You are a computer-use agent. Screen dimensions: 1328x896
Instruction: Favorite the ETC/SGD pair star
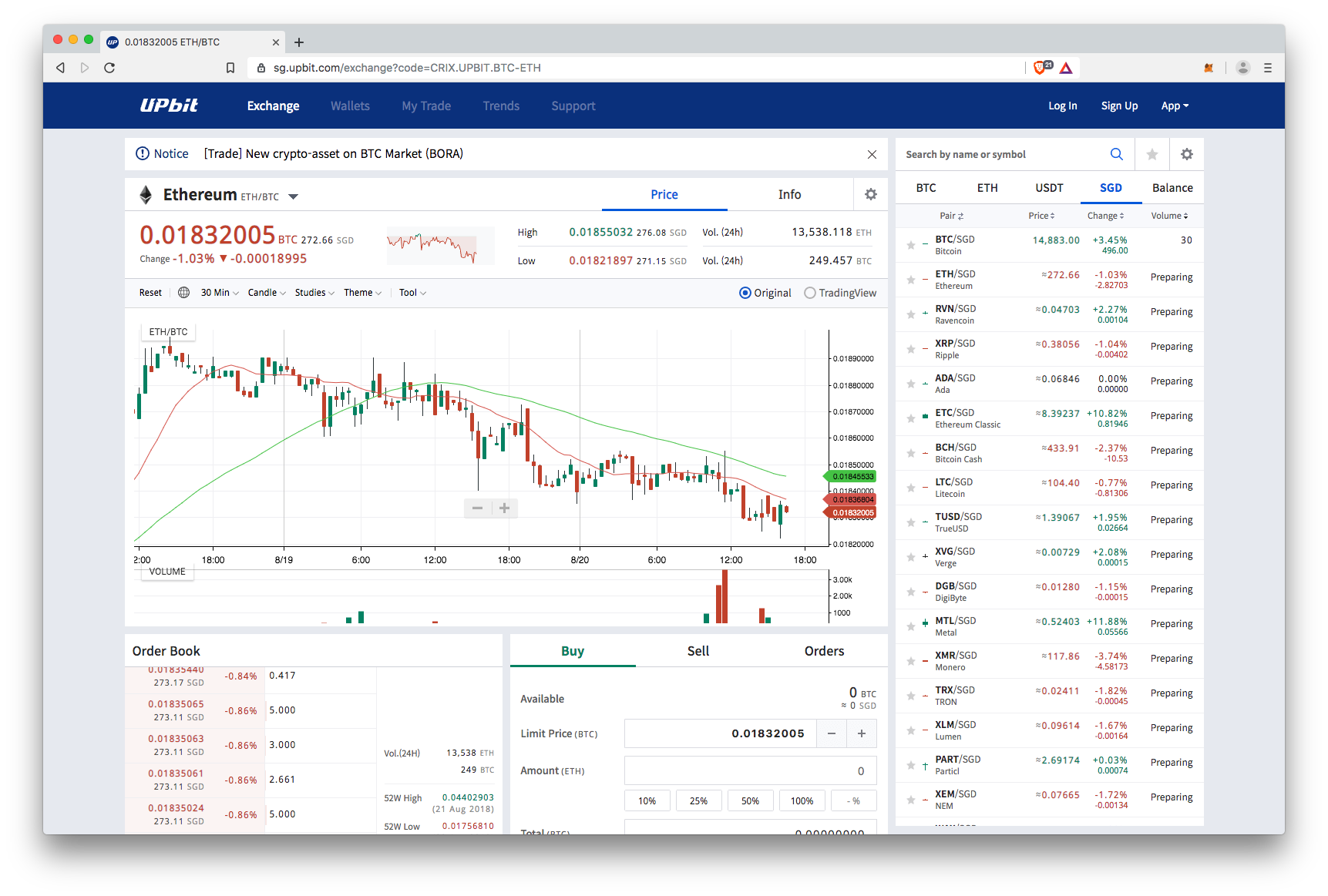(911, 418)
